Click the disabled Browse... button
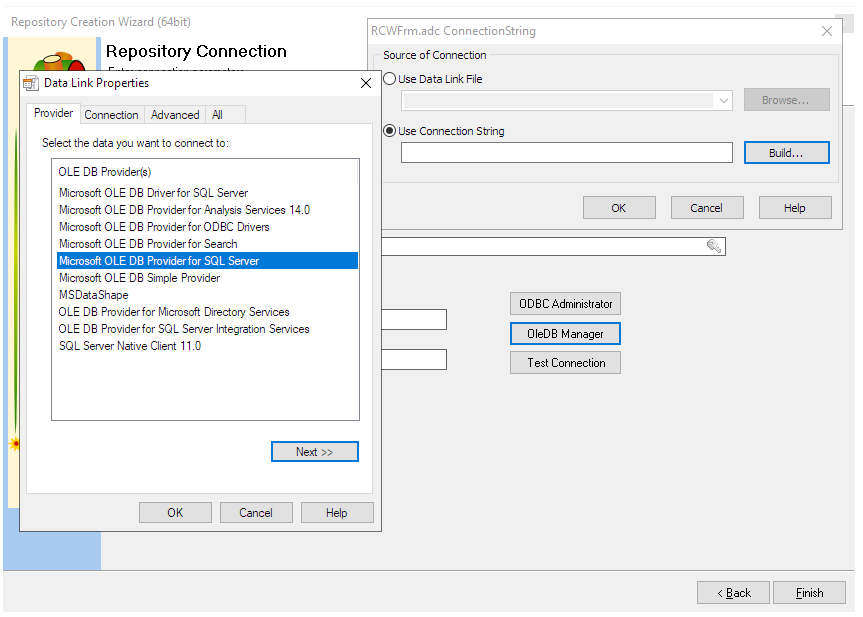 click(x=786, y=100)
